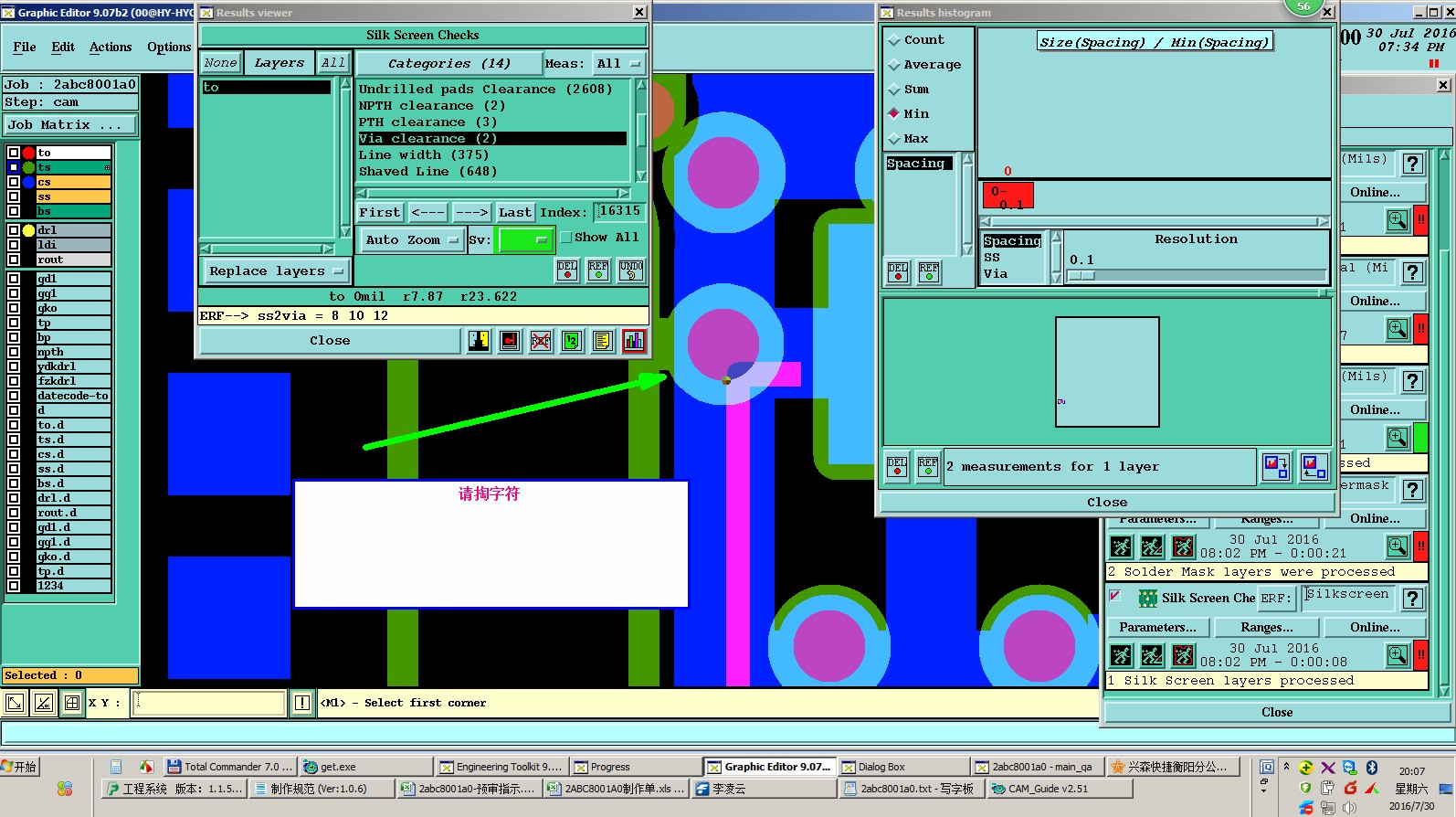The image size is (1456, 817).
Task: Click the REF icon in Results viewer
Action: 598,271
